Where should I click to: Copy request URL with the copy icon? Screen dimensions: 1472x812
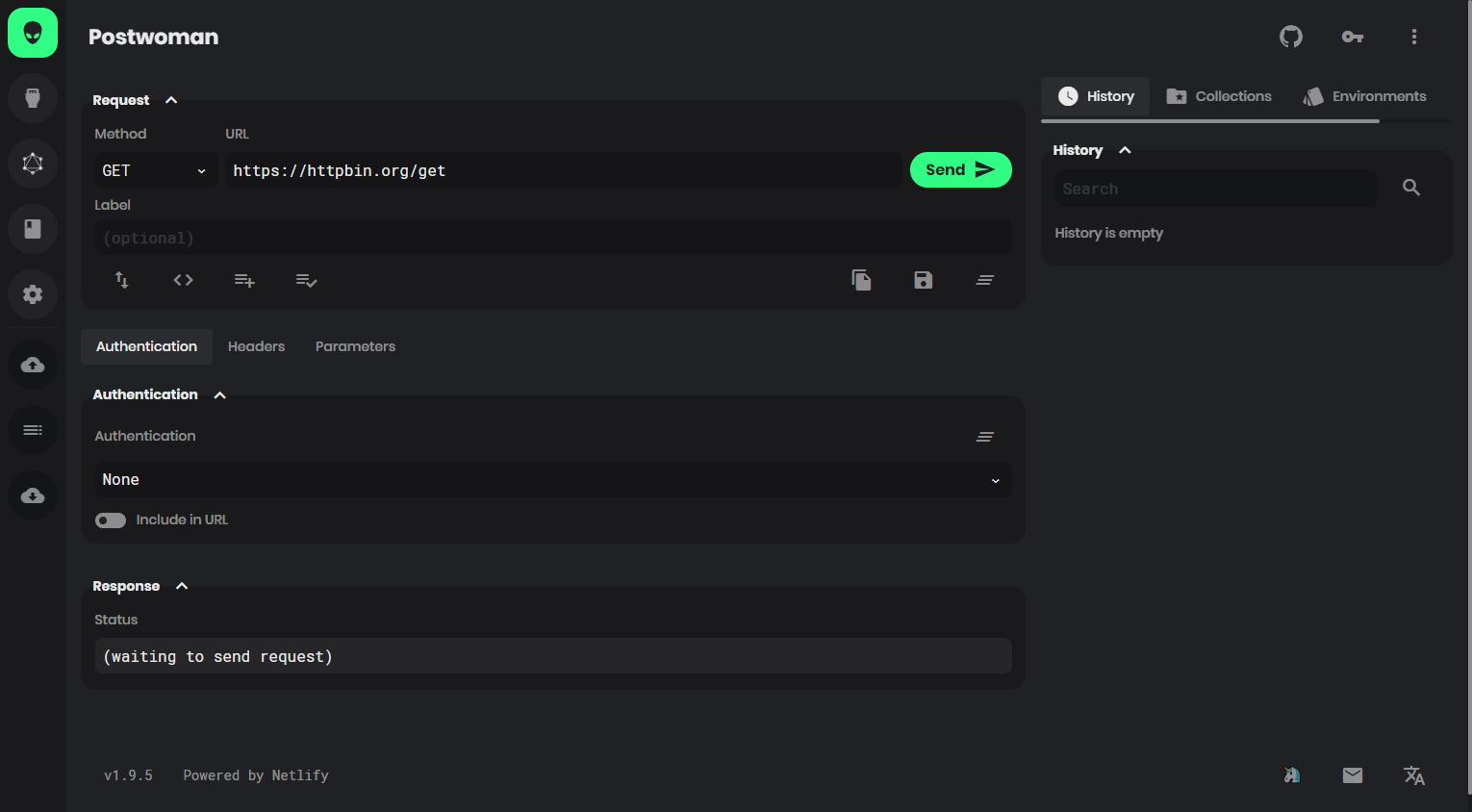862,280
